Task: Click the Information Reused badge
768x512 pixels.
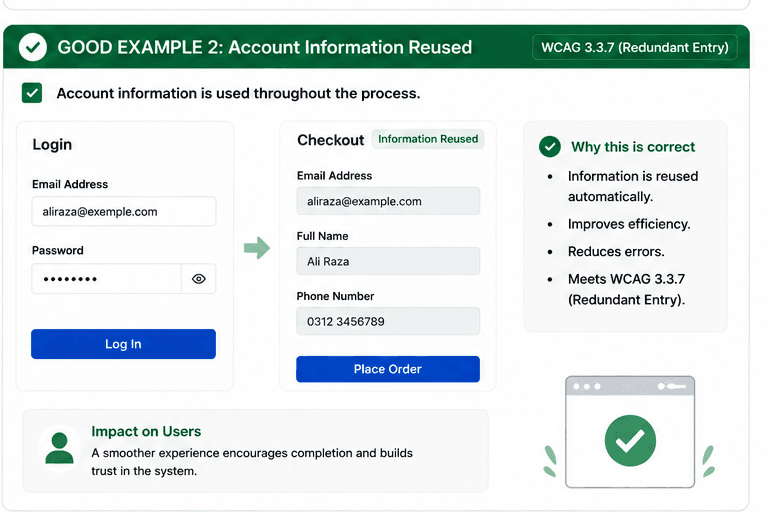Action: (x=428, y=139)
